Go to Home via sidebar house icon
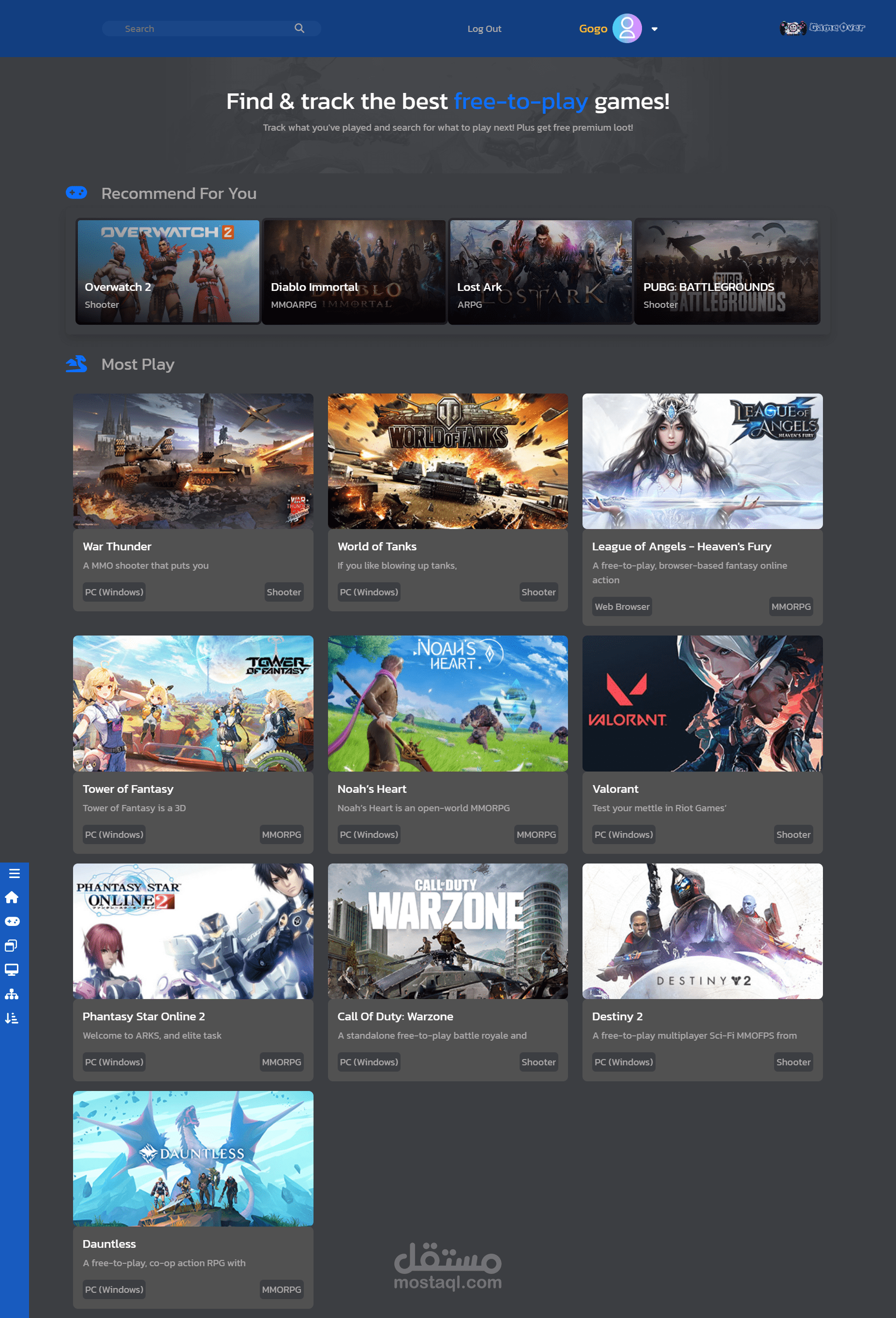The height and width of the screenshot is (1318, 896). click(x=12, y=897)
